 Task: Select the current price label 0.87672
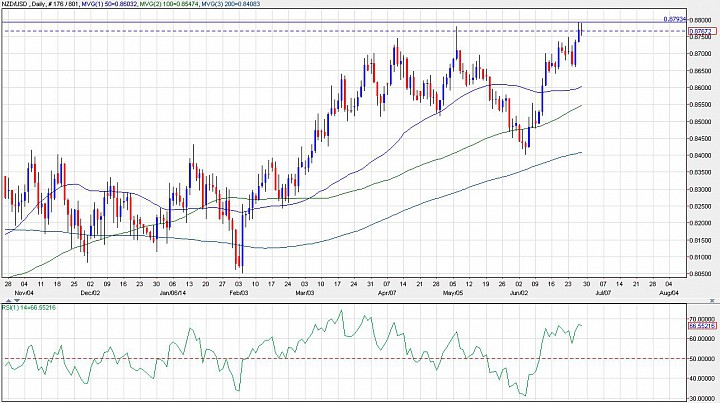(703, 31)
